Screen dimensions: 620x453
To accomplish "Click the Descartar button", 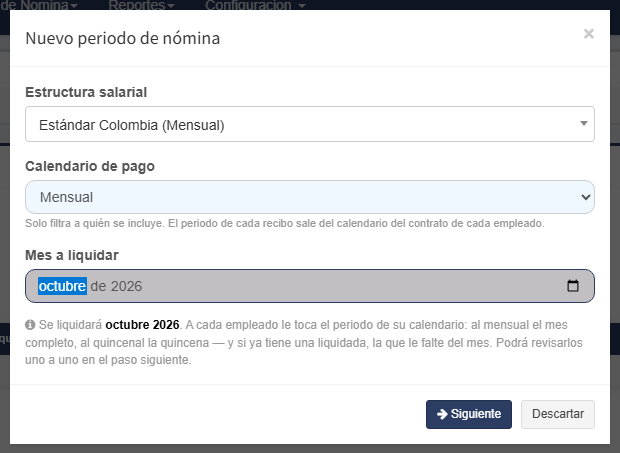I will 558,414.
